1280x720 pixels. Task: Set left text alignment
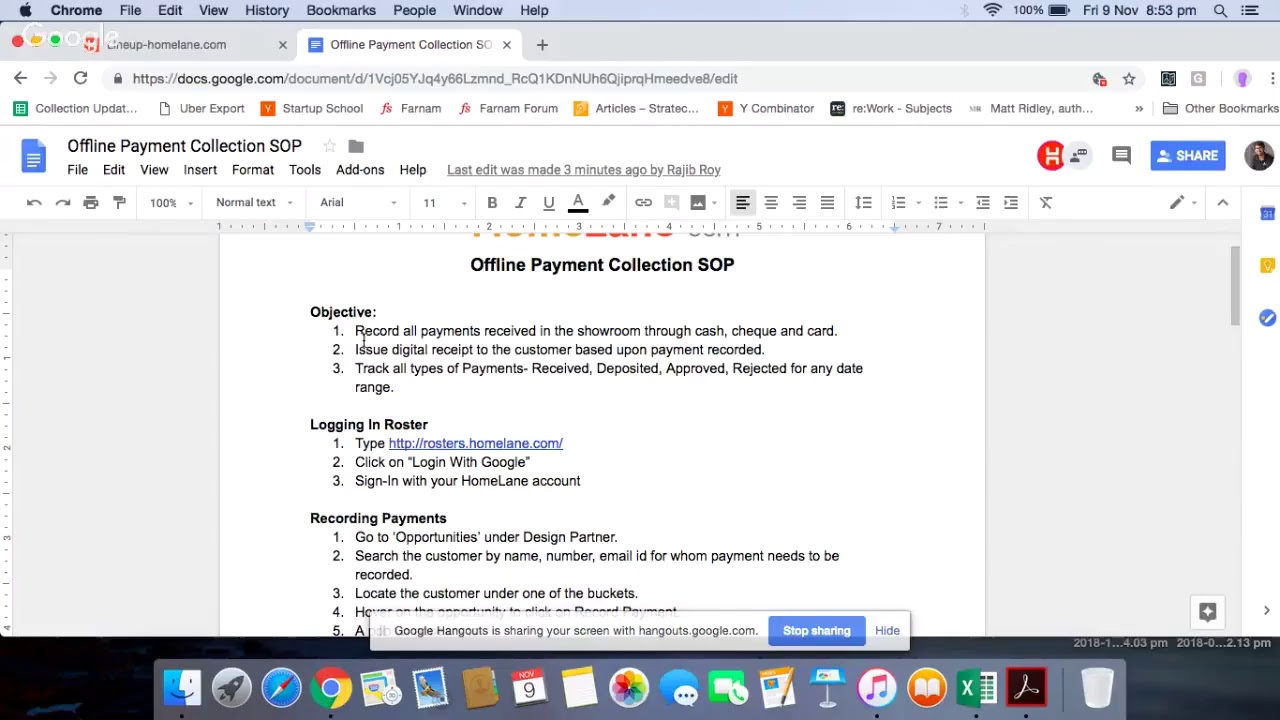(x=742, y=203)
